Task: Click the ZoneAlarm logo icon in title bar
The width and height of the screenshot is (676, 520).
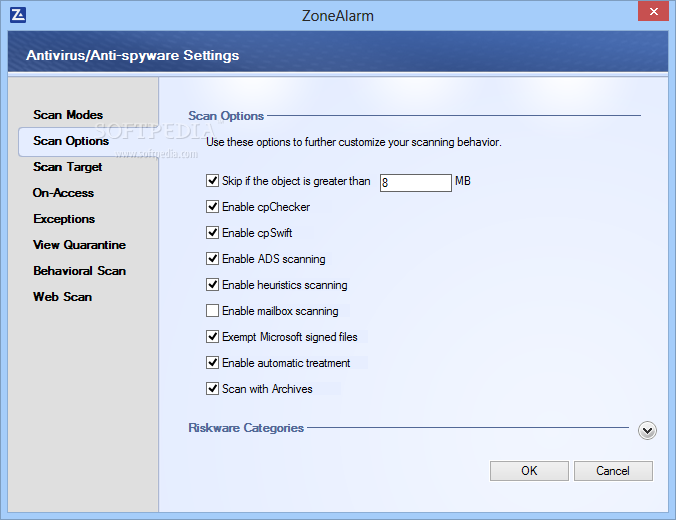Action: [18, 15]
